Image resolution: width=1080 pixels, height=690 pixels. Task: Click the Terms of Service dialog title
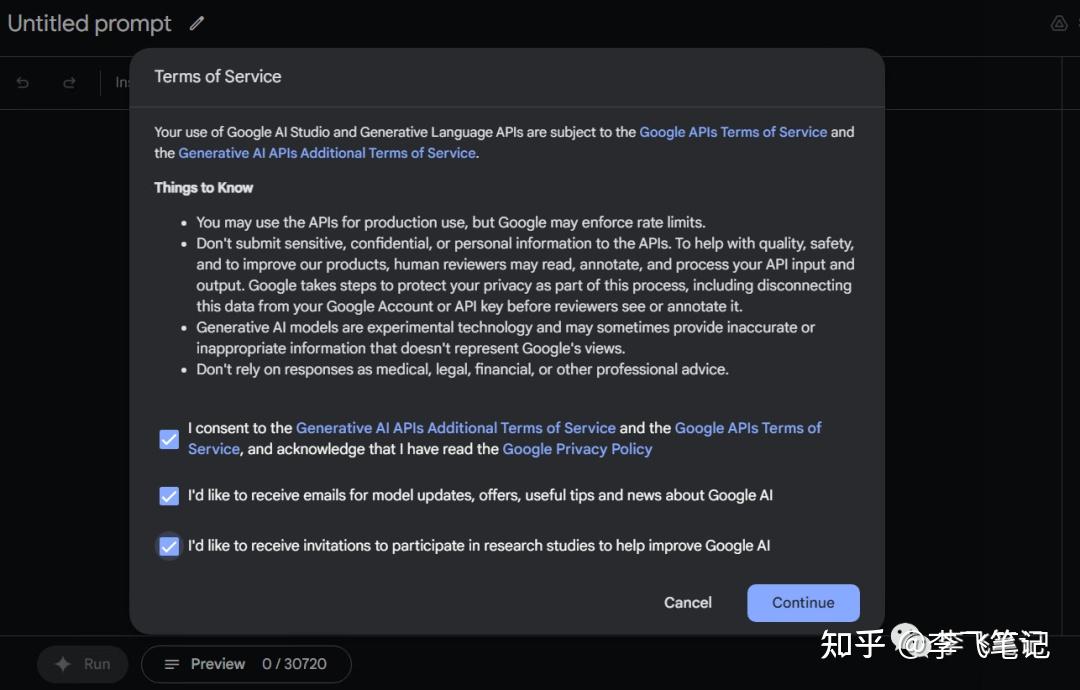tap(218, 76)
